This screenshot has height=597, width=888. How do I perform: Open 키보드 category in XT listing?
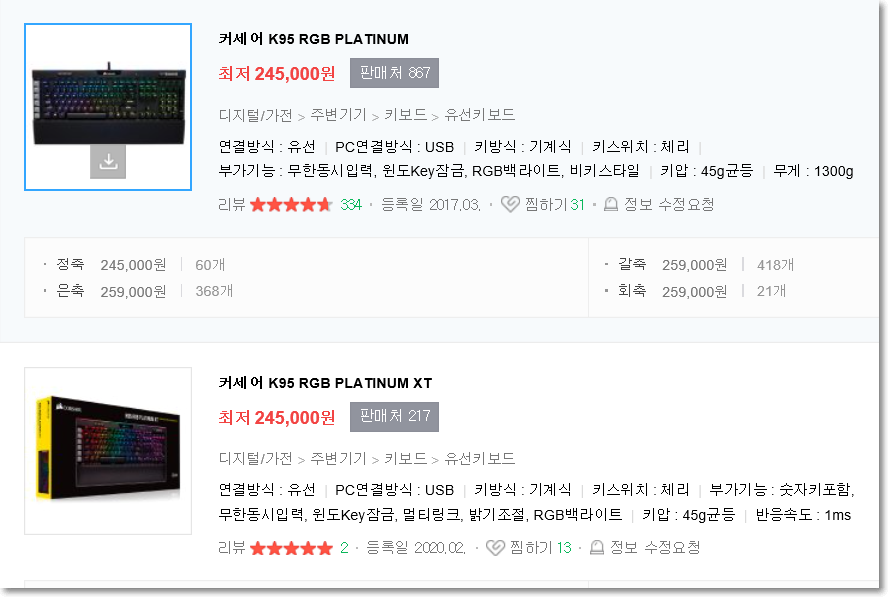[405, 458]
